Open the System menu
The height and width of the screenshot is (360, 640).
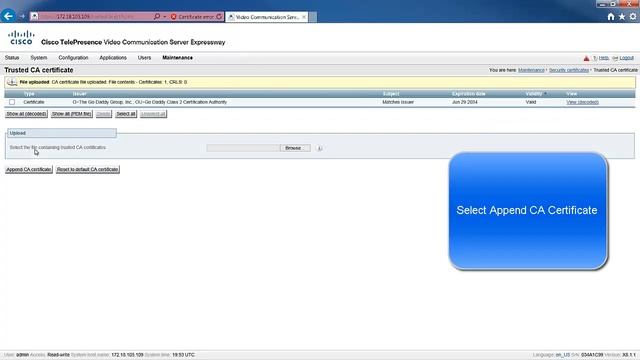(39, 58)
